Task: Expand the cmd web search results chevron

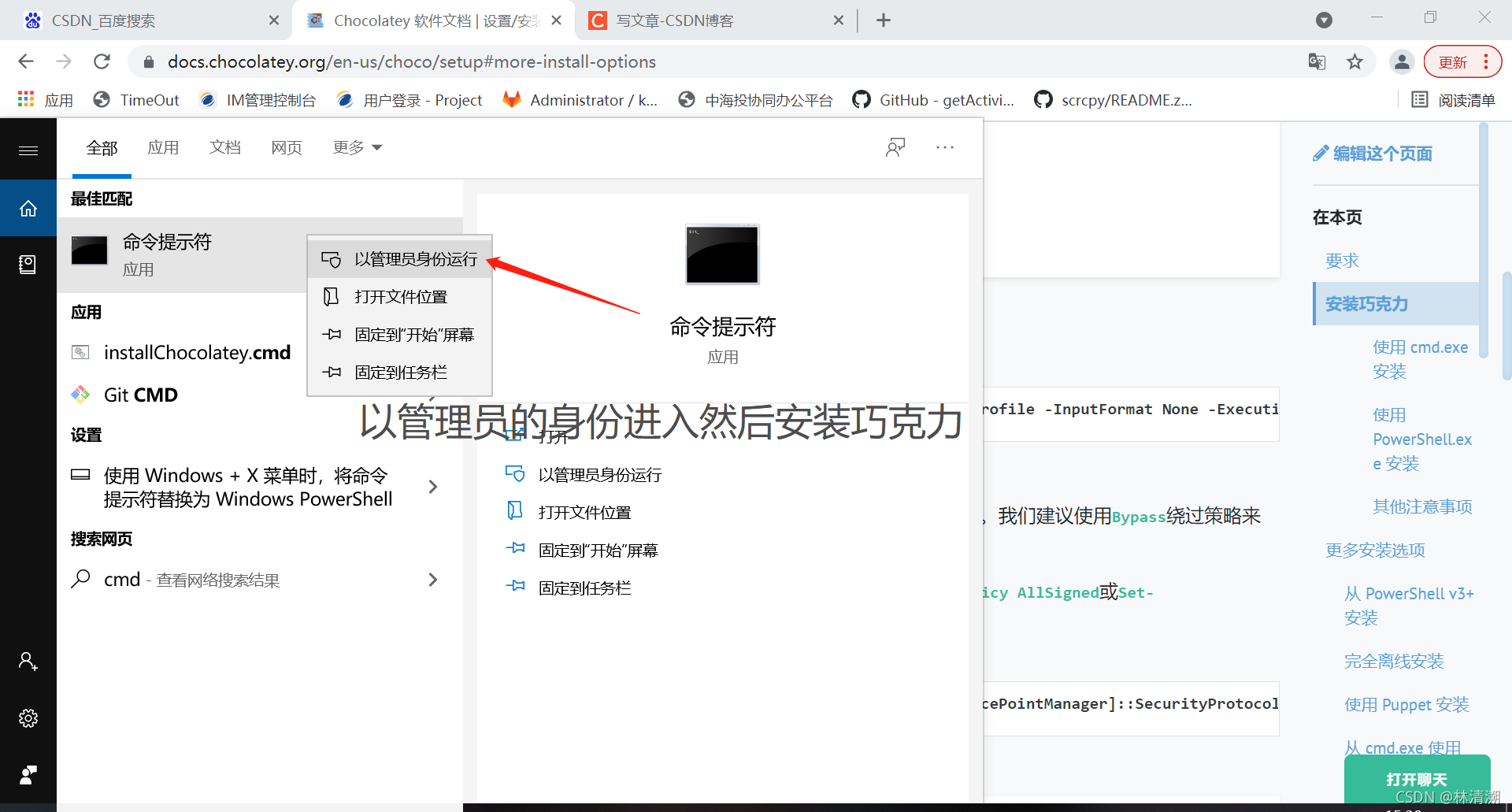Action: click(432, 580)
